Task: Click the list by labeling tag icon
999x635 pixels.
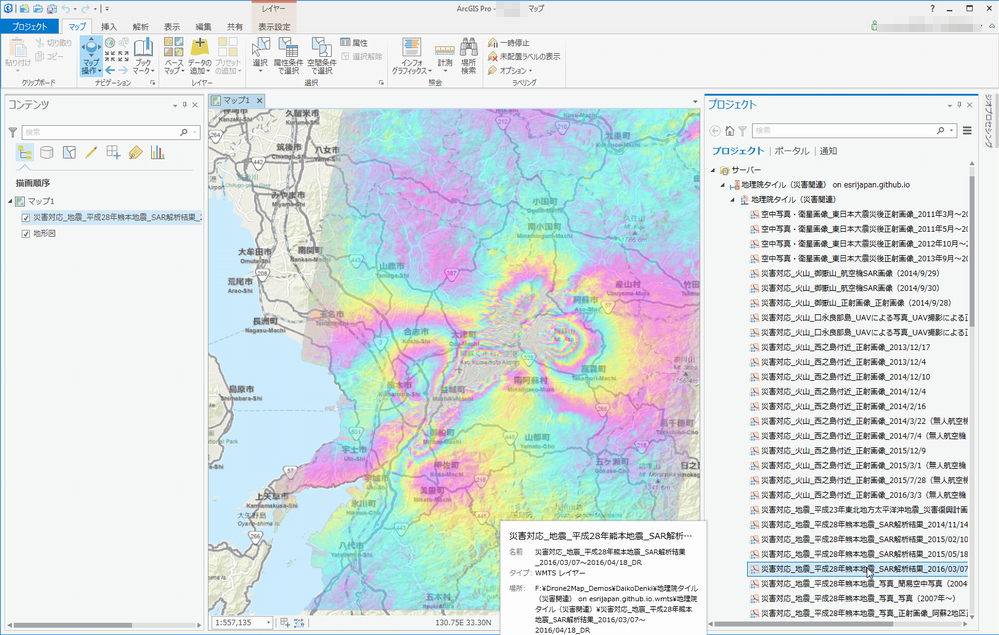Action: pyautogui.click(x=135, y=152)
